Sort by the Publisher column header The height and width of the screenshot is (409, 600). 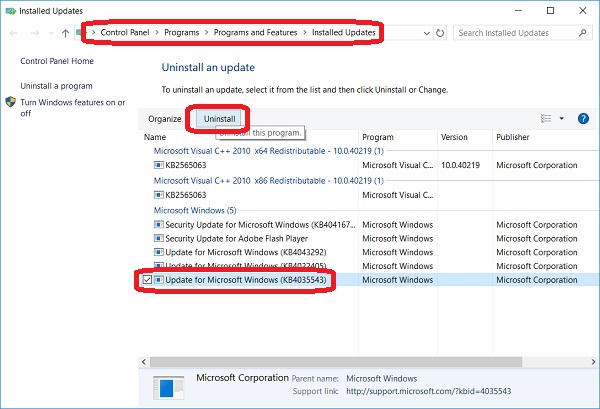[512, 137]
